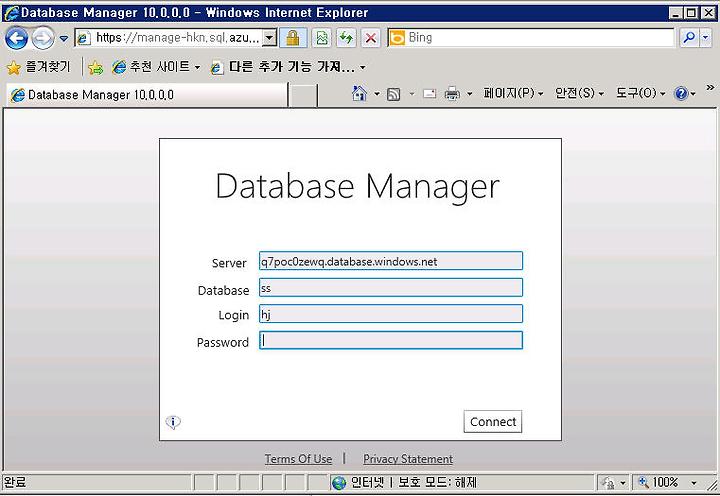720x496 pixels.
Task: Open the 안전(S) menu
Action: [579, 93]
